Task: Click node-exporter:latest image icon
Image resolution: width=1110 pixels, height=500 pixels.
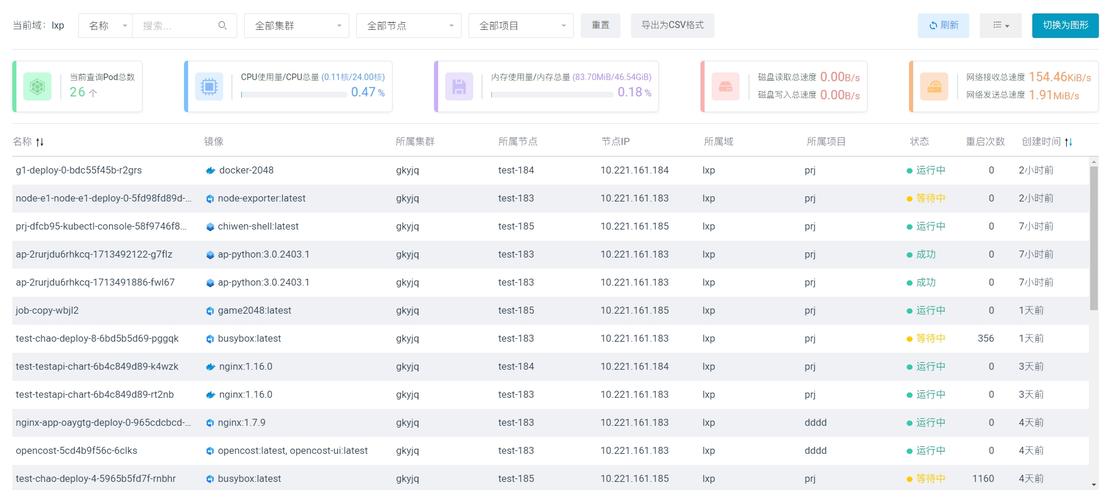Action: tap(210, 199)
